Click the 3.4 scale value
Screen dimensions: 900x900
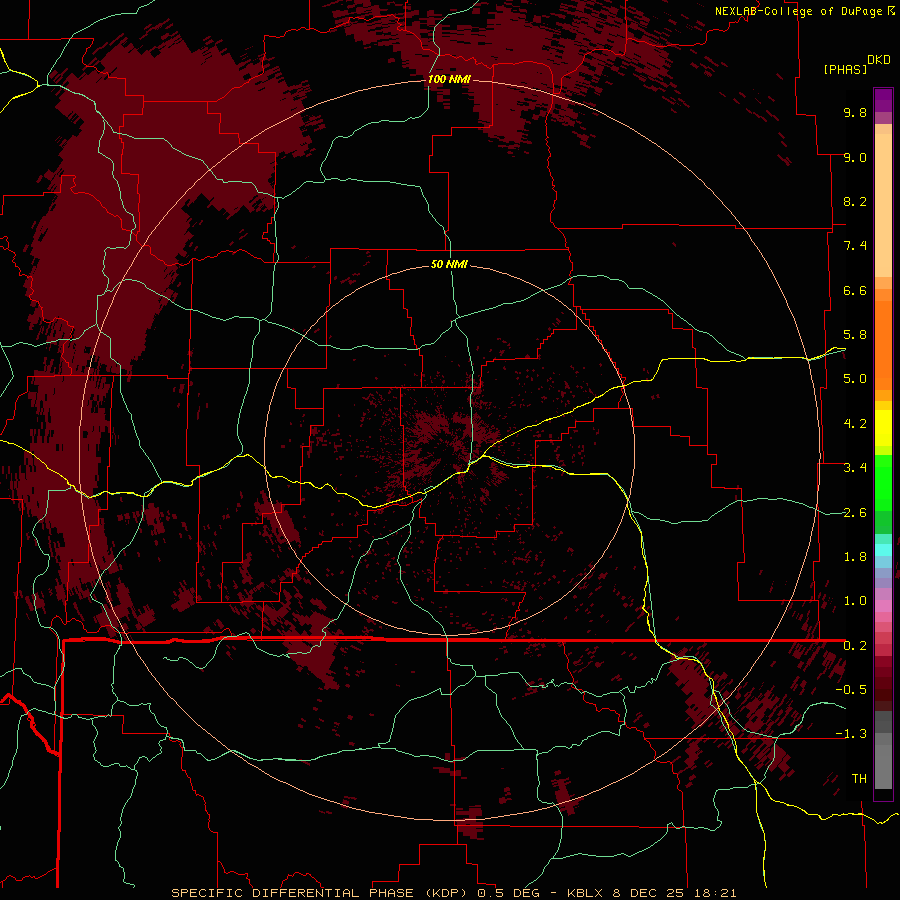[855, 468]
